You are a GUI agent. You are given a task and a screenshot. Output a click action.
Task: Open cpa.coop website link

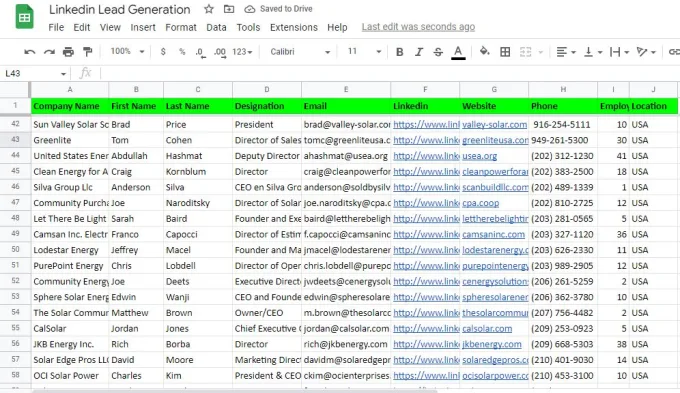coord(481,203)
